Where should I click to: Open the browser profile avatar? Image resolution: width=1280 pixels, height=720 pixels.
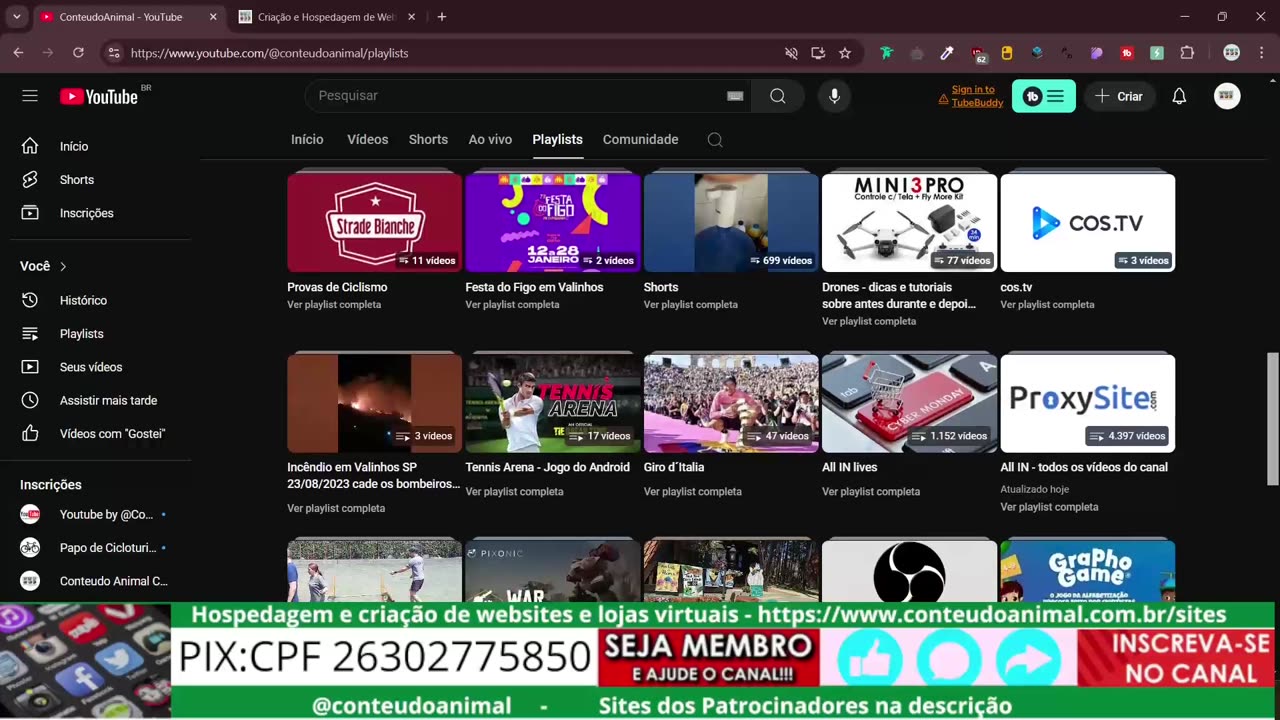[1232, 53]
